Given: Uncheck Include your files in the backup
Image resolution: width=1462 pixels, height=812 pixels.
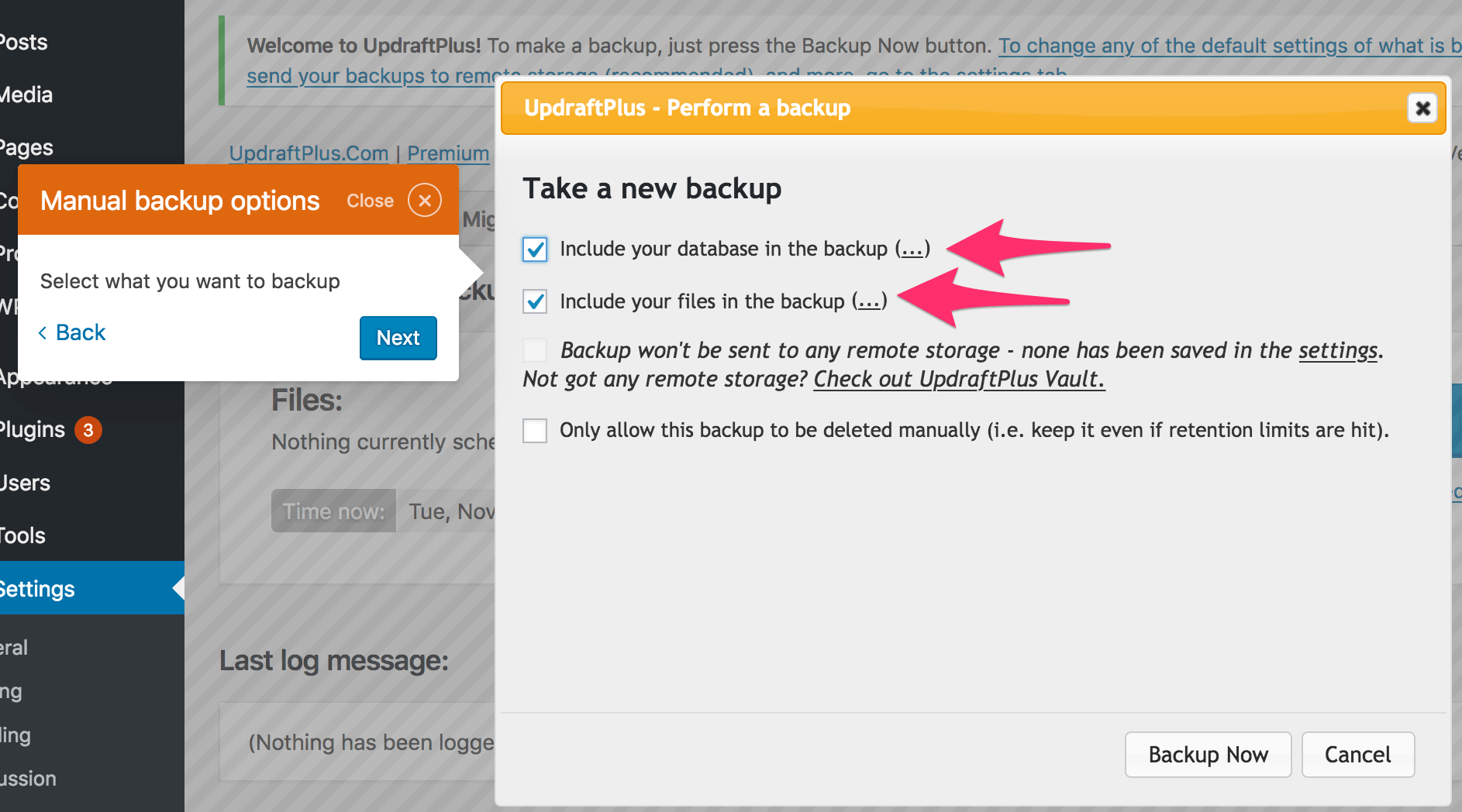Looking at the screenshot, I should pos(535,301).
